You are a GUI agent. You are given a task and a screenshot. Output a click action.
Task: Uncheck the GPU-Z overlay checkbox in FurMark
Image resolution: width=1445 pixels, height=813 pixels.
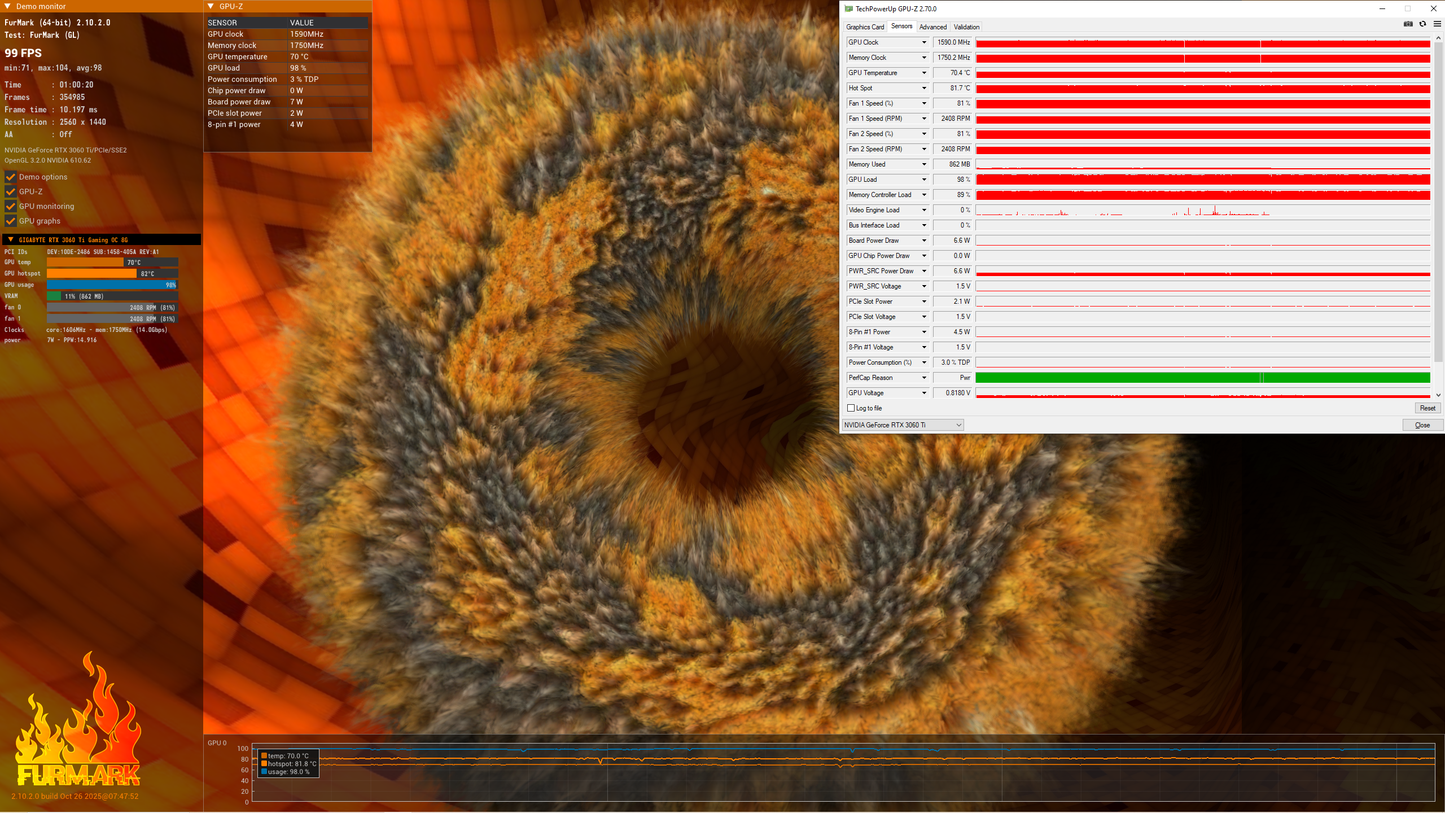click(x=11, y=191)
